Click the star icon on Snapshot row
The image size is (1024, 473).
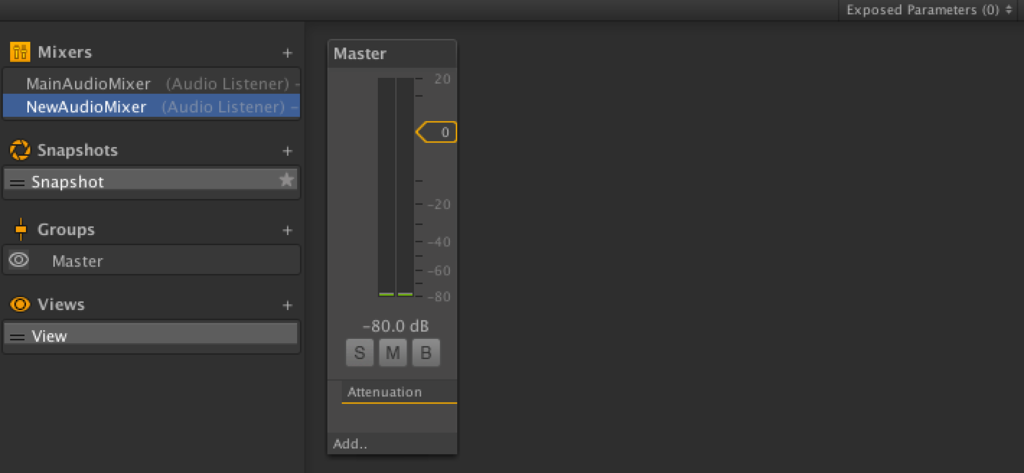click(287, 180)
